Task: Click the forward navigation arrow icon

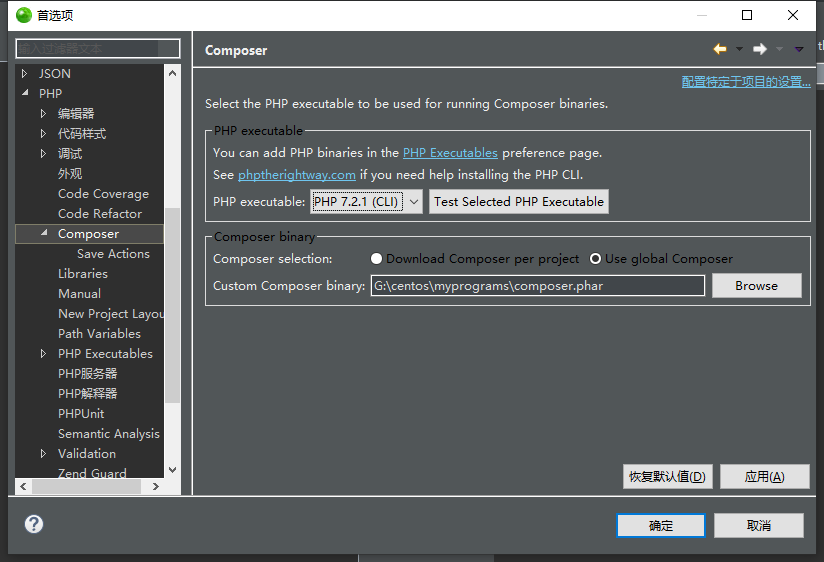Action: coord(760,49)
